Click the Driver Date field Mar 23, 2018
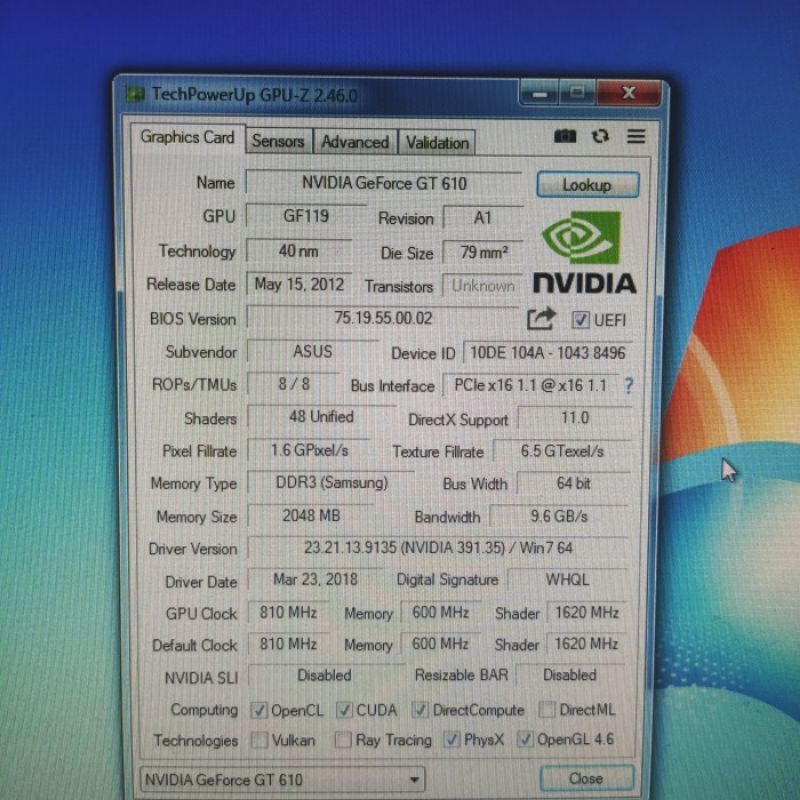The height and width of the screenshot is (800, 800). coord(315,580)
